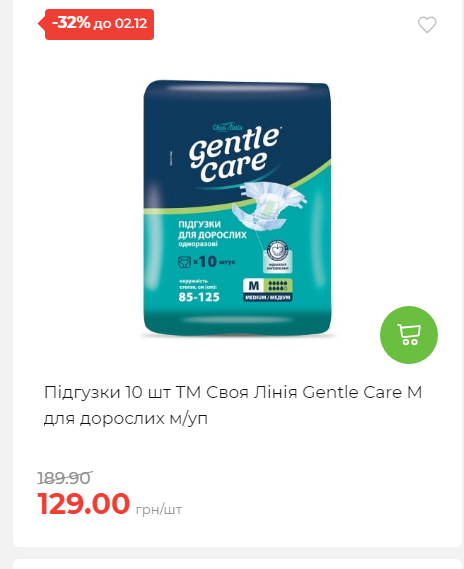Click the 85-125 hip measurement on the package
464x569 pixels.
coord(199,297)
